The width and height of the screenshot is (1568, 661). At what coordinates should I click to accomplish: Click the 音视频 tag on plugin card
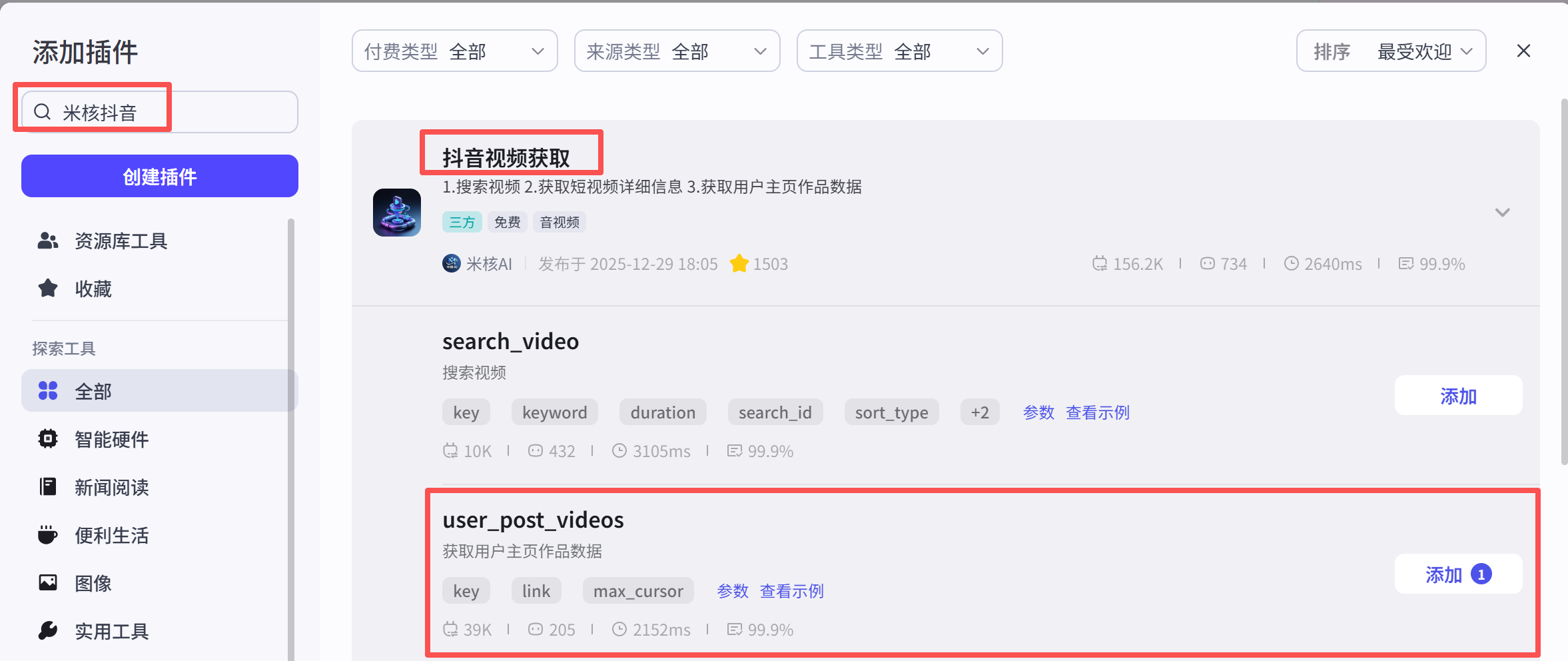(560, 222)
